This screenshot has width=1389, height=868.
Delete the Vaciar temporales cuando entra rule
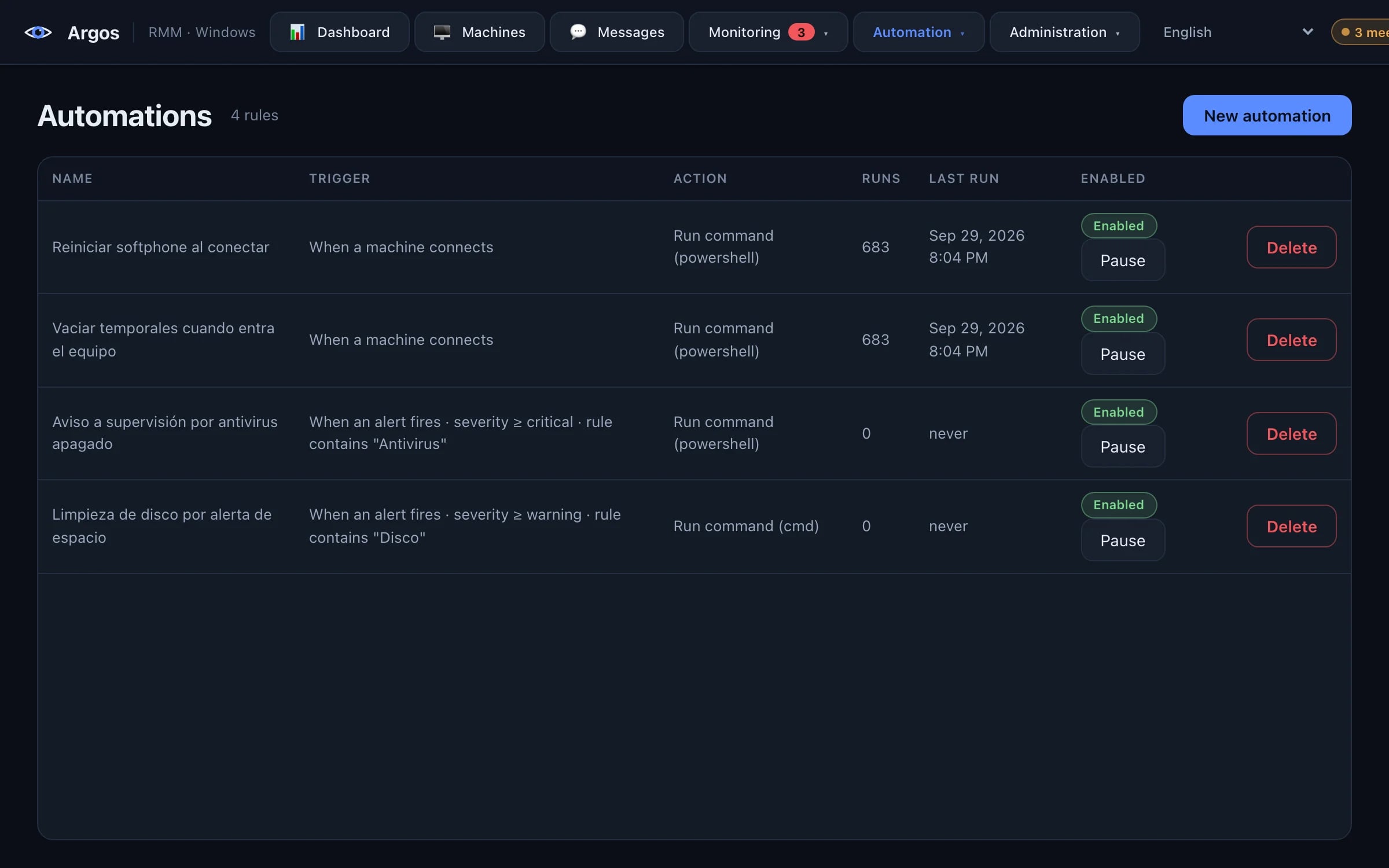pos(1291,340)
